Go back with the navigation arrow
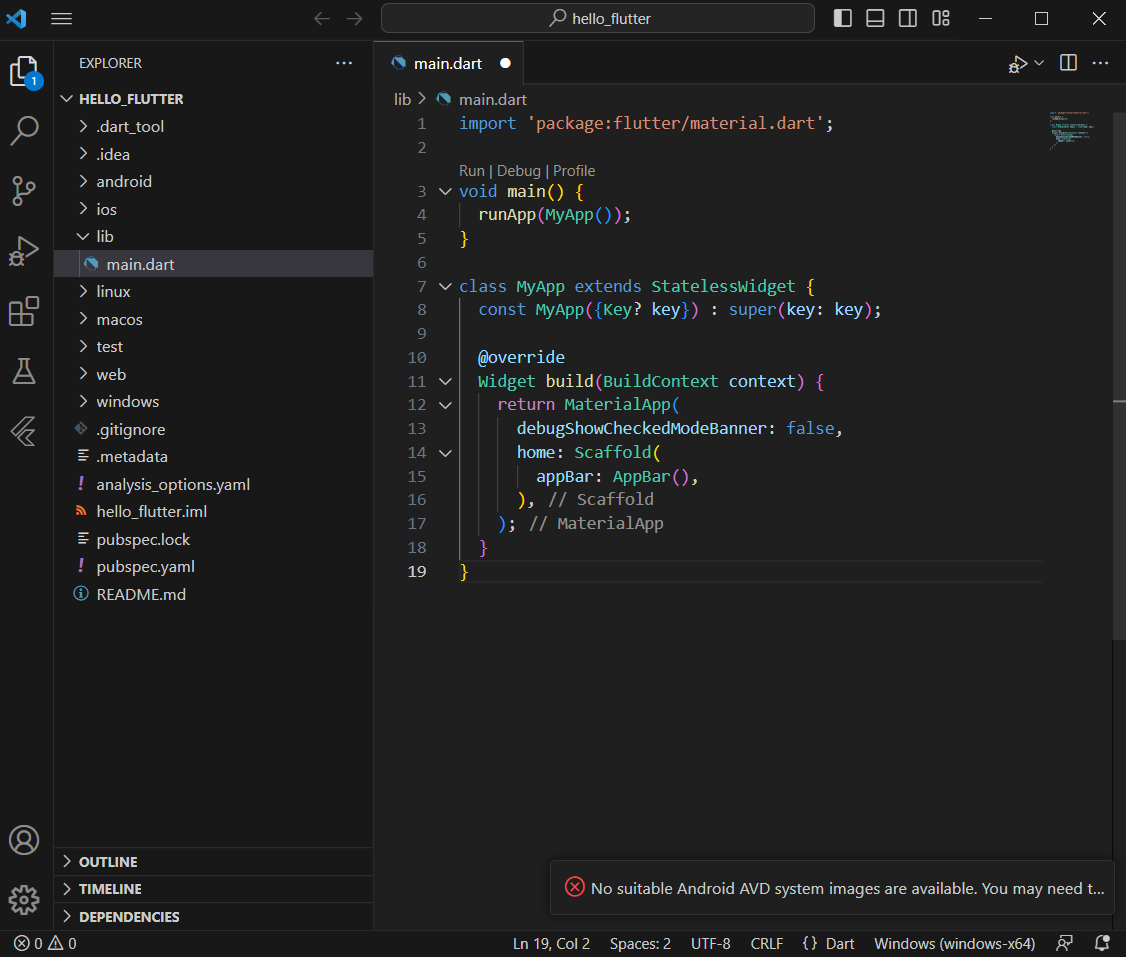The width and height of the screenshot is (1126, 957). point(322,19)
